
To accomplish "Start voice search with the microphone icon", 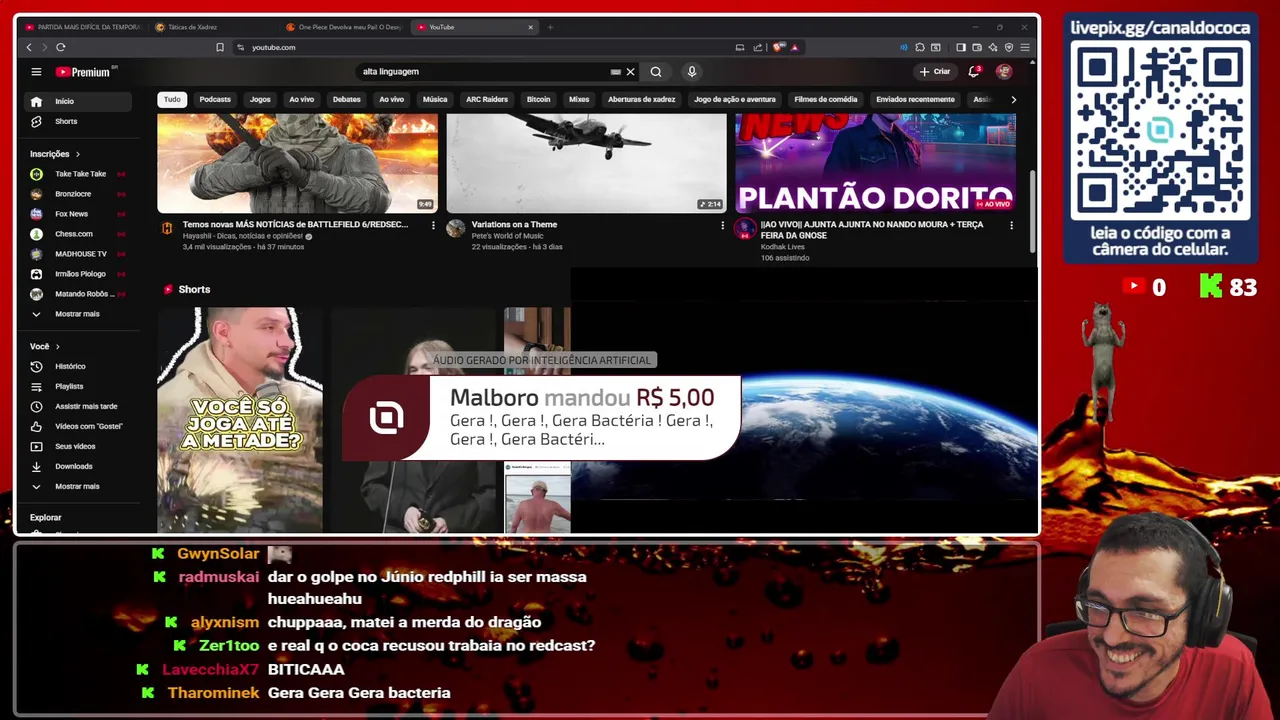I will coord(691,72).
